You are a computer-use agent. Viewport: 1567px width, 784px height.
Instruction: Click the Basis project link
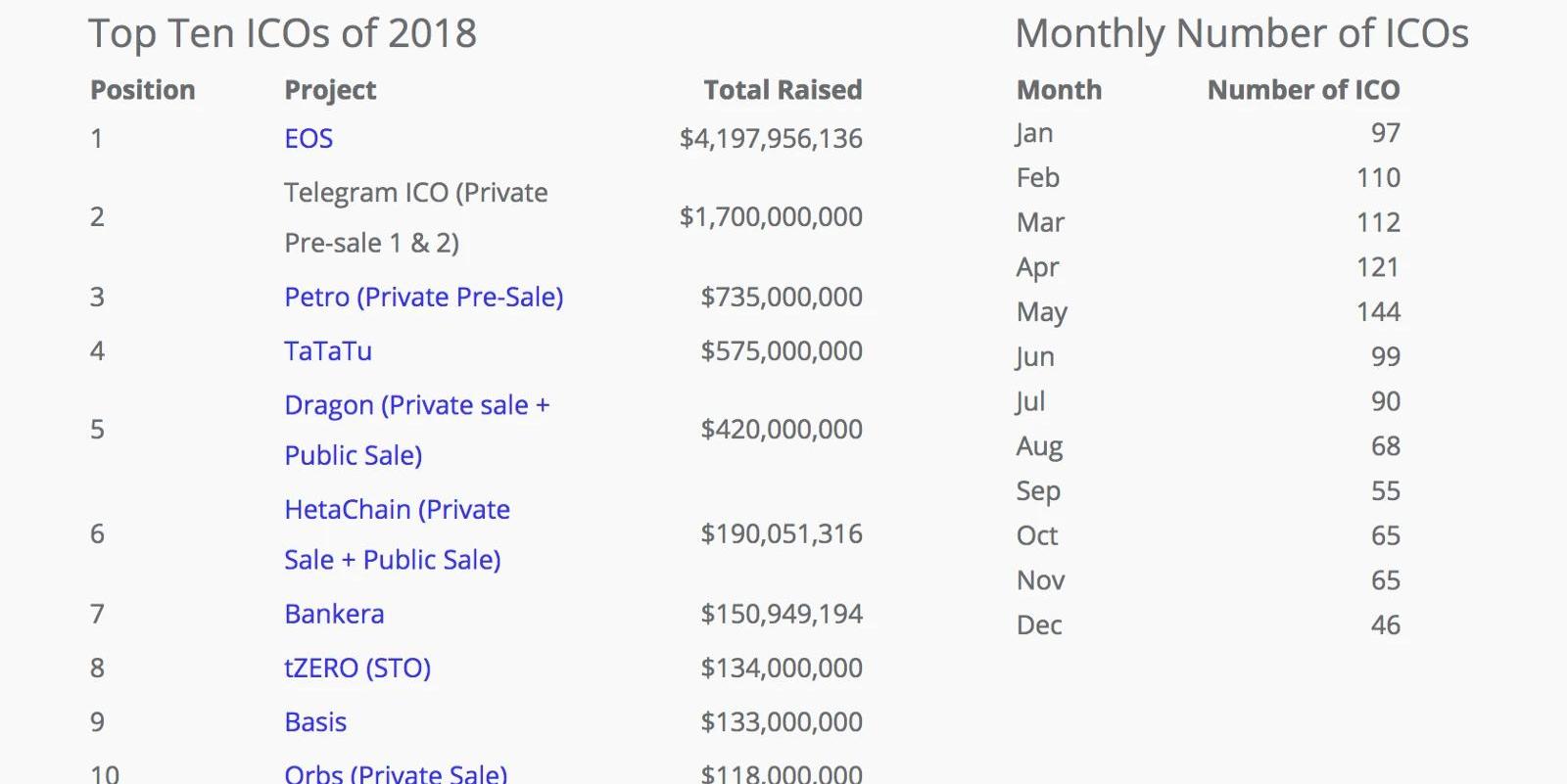pyautogui.click(x=315, y=722)
